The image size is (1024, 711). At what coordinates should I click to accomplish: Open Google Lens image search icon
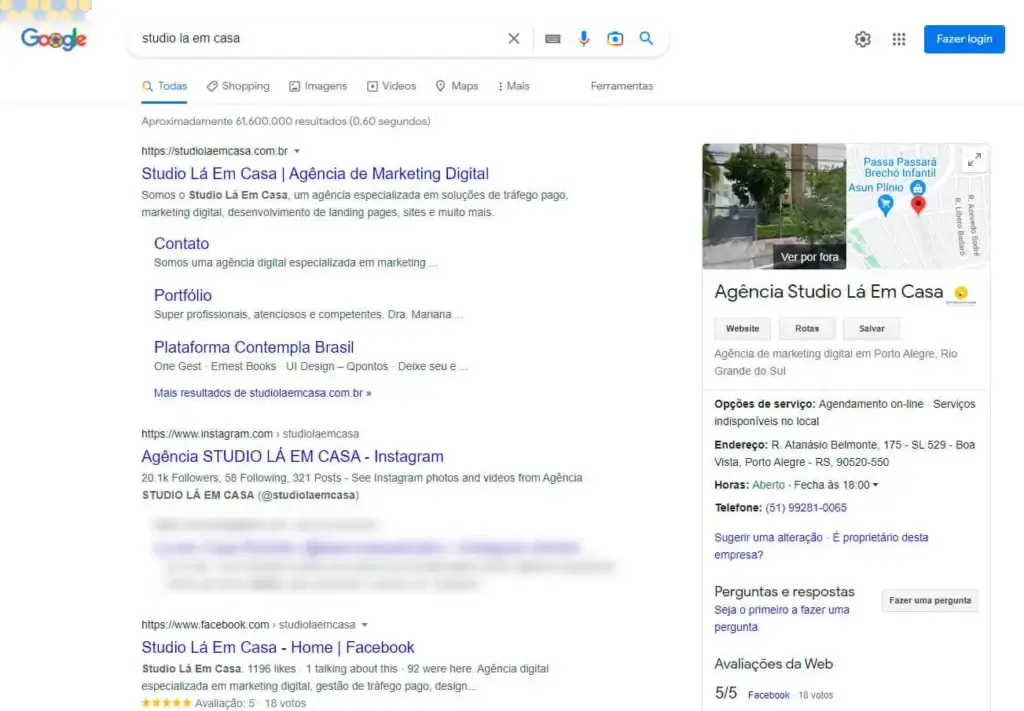[x=615, y=39]
